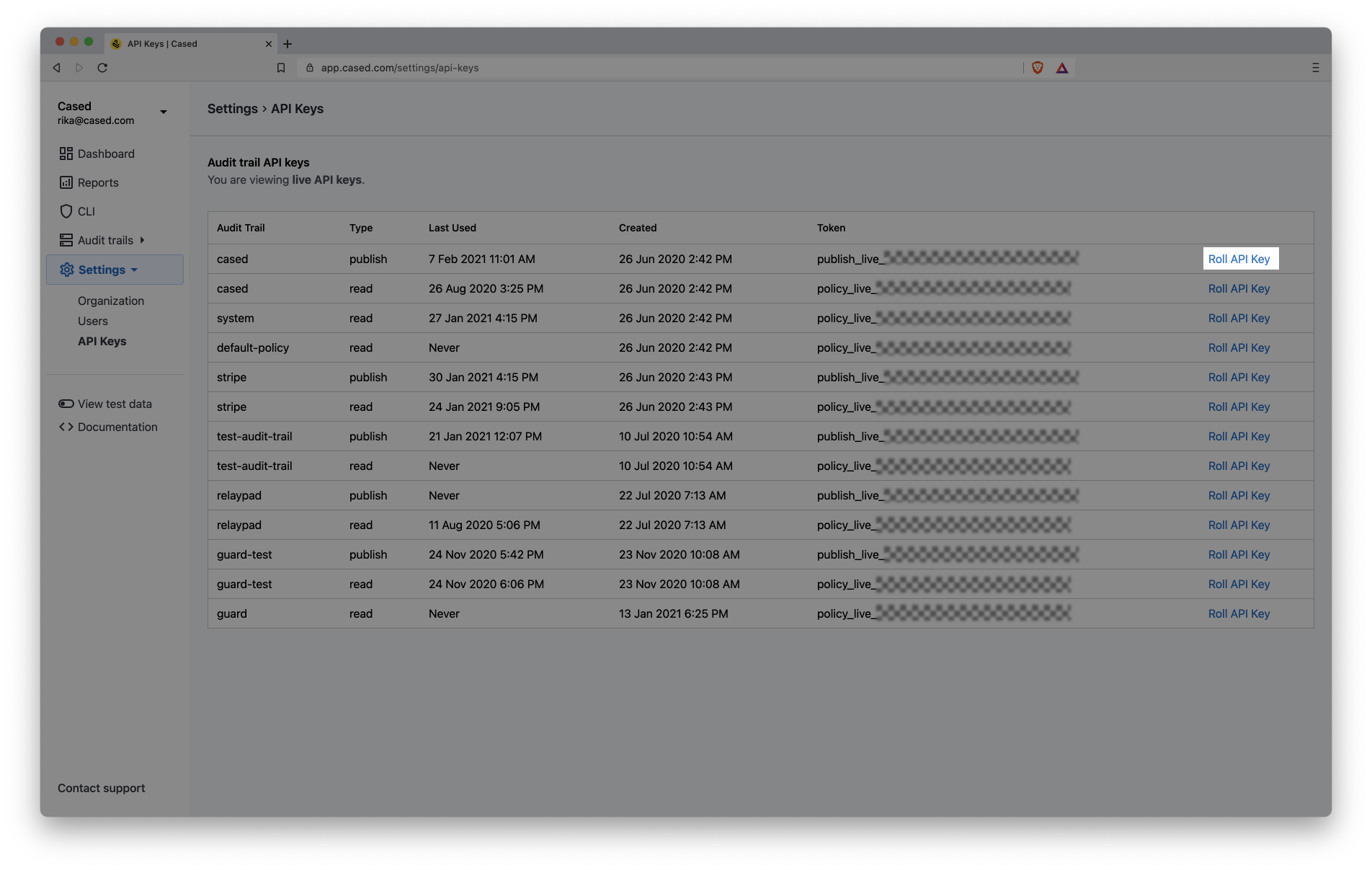Go to Dashboard page

[106, 154]
